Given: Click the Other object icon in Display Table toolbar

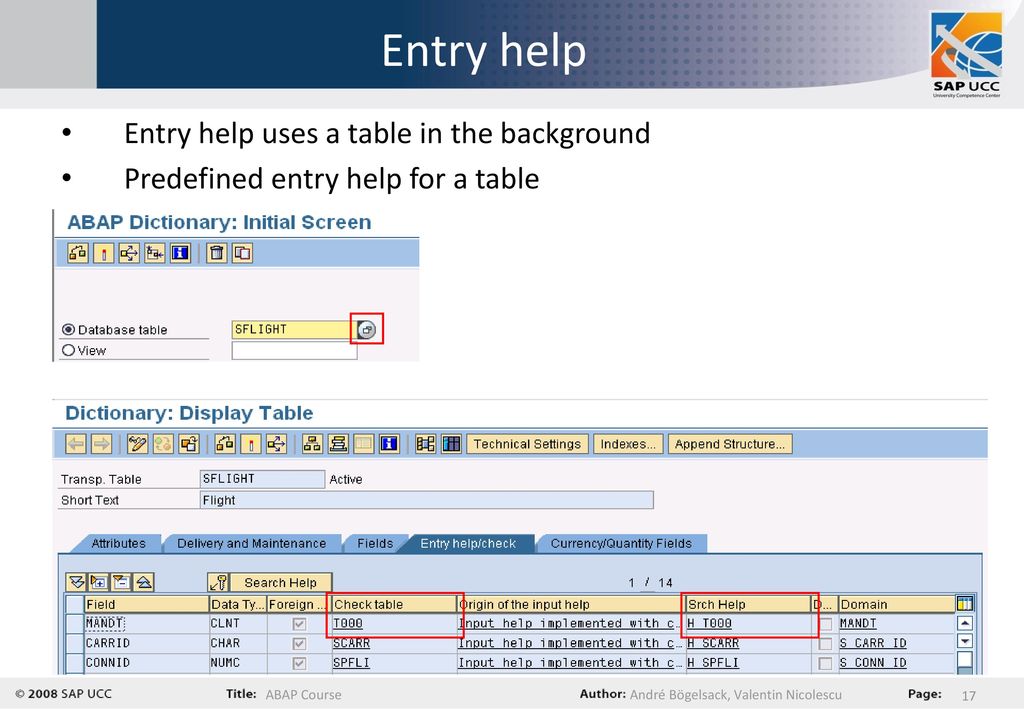Looking at the screenshot, I should pyautogui.click(x=189, y=444).
